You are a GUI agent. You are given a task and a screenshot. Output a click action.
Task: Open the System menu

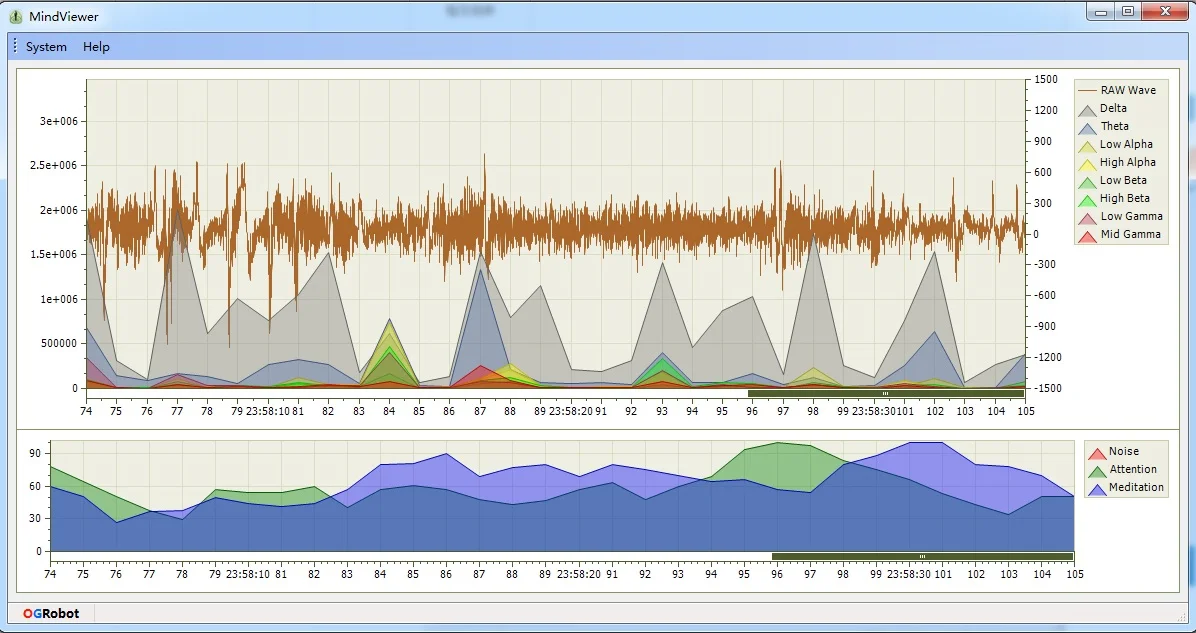[x=46, y=47]
